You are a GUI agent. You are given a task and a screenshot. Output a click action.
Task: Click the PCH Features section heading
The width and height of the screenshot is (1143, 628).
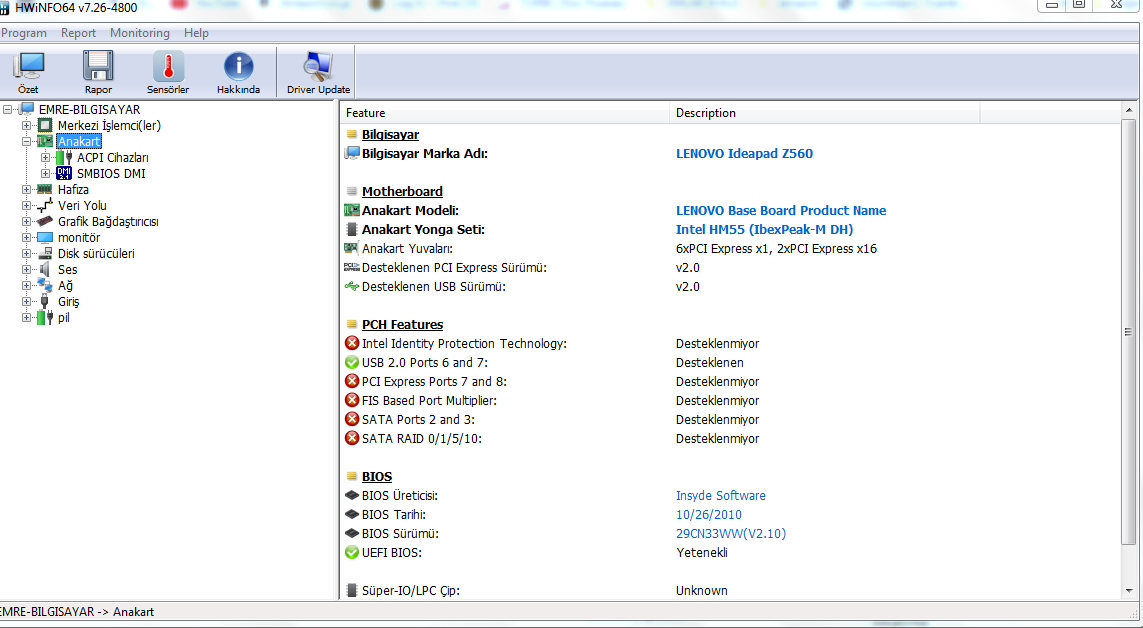[x=402, y=325]
